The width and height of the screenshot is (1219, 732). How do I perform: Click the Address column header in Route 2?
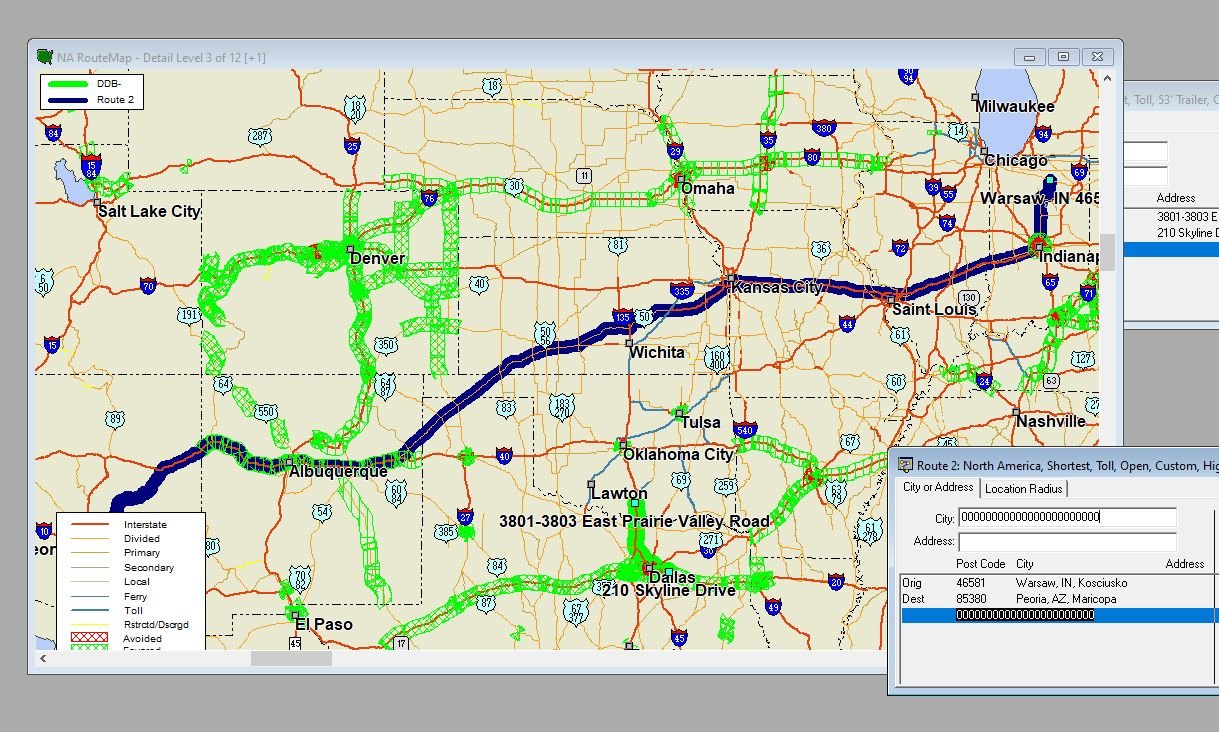click(1184, 564)
